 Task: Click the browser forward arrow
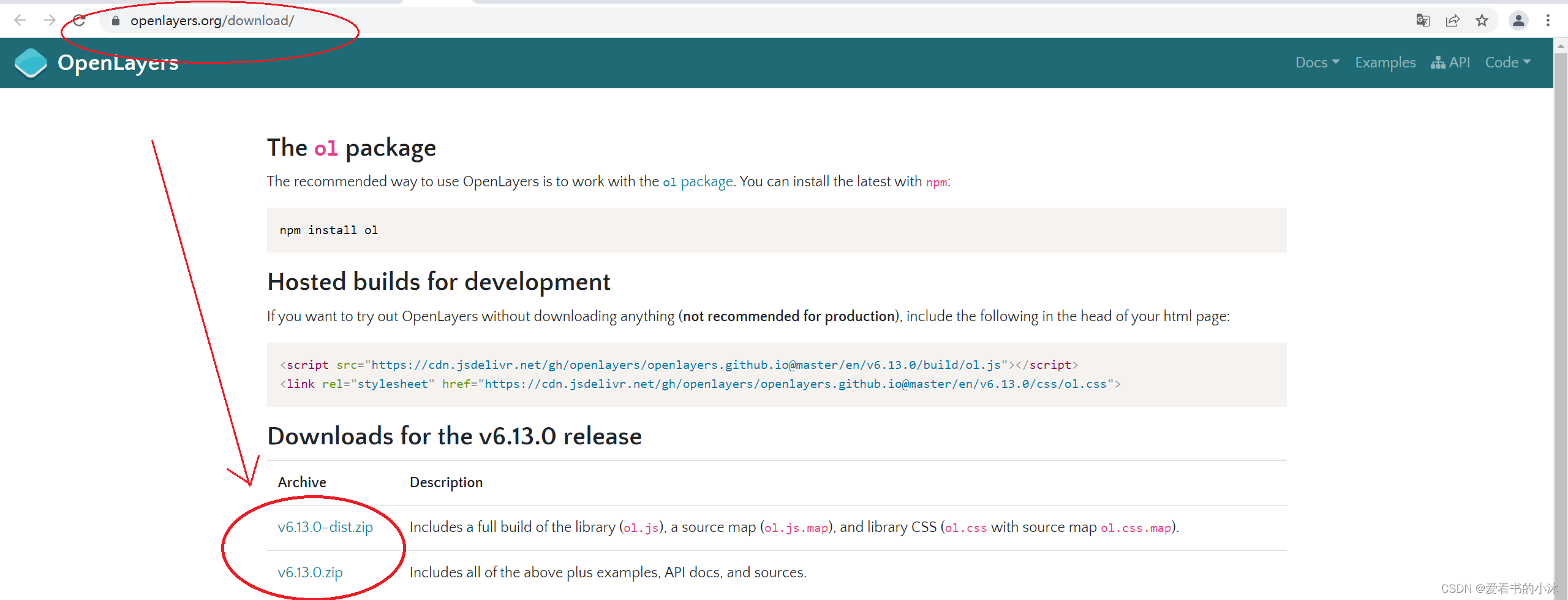[x=50, y=20]
